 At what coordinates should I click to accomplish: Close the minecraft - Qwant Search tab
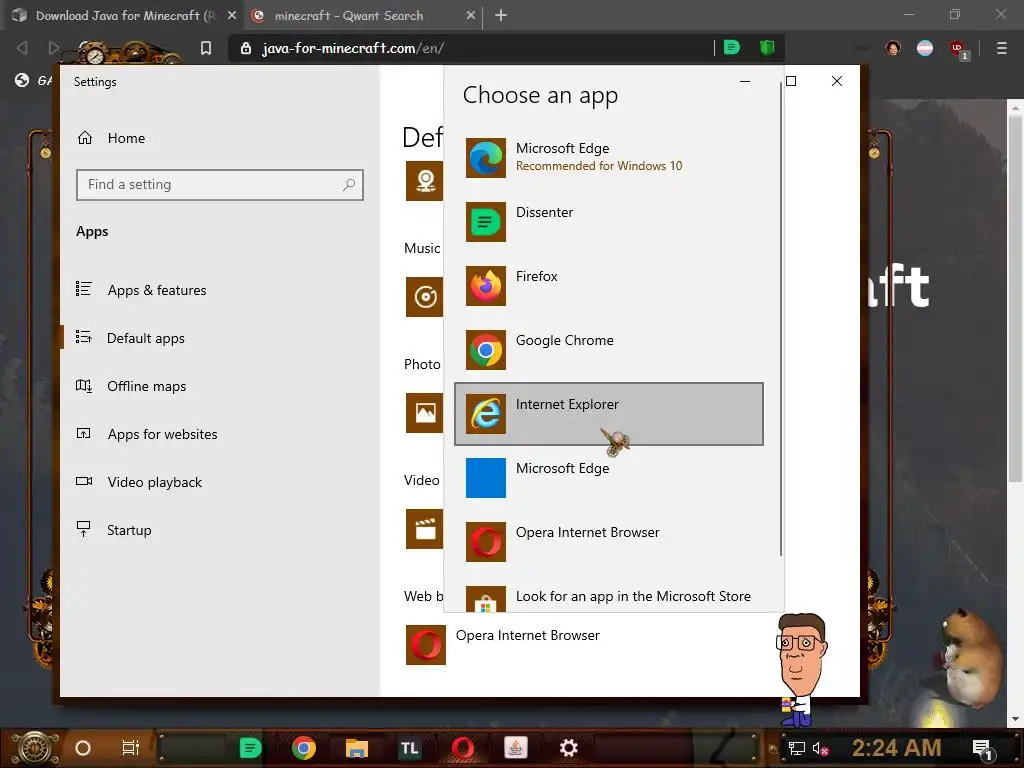[x=471, y=15]
